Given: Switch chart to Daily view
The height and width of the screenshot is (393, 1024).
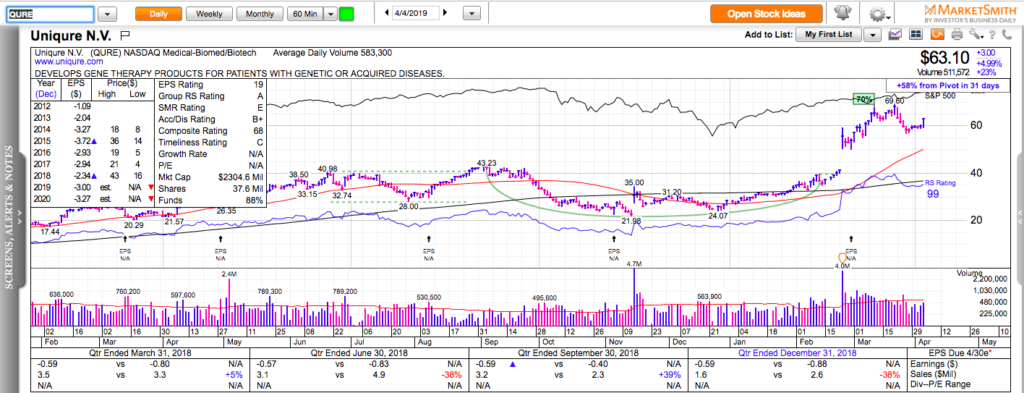Looking at the screenshot, I should click(158, 14).
